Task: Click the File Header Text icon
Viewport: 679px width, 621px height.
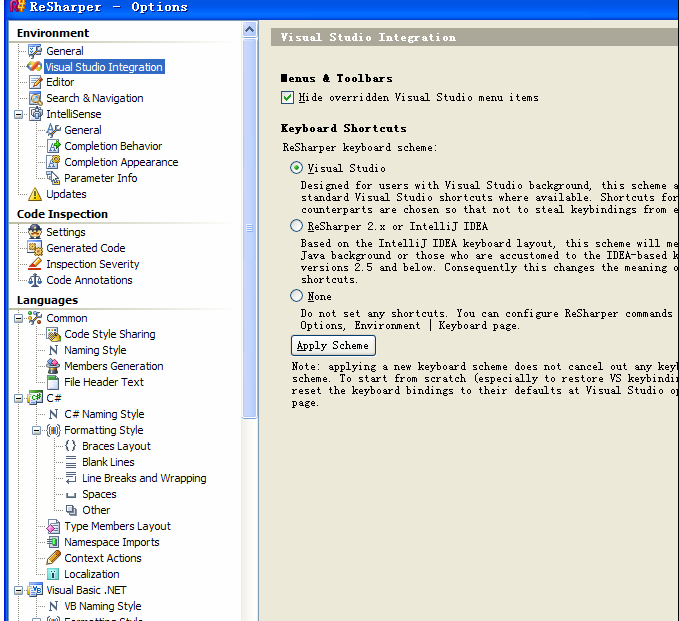Action: [53, 382]
